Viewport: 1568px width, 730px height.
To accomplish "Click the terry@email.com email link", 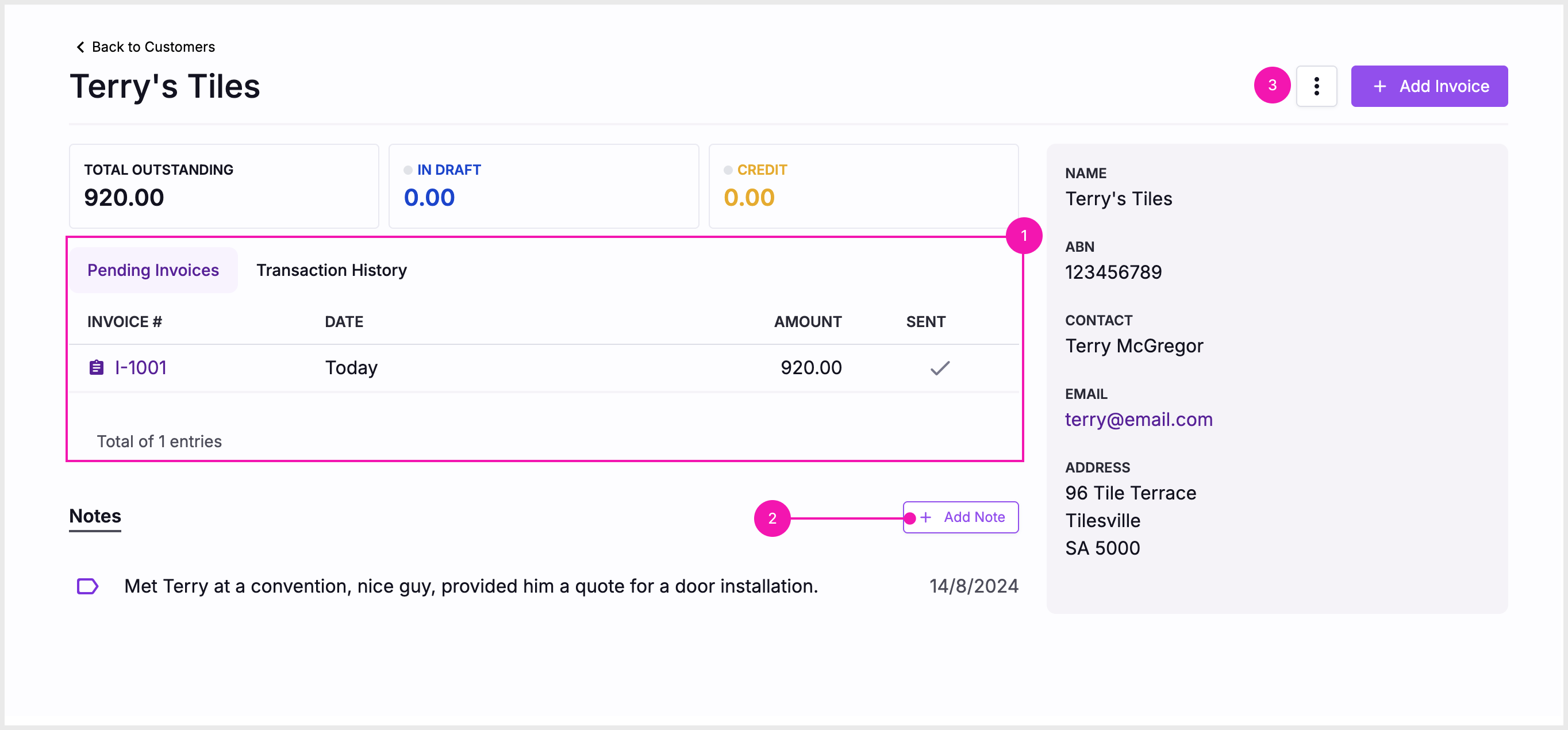I will (x=1138, y=420).
